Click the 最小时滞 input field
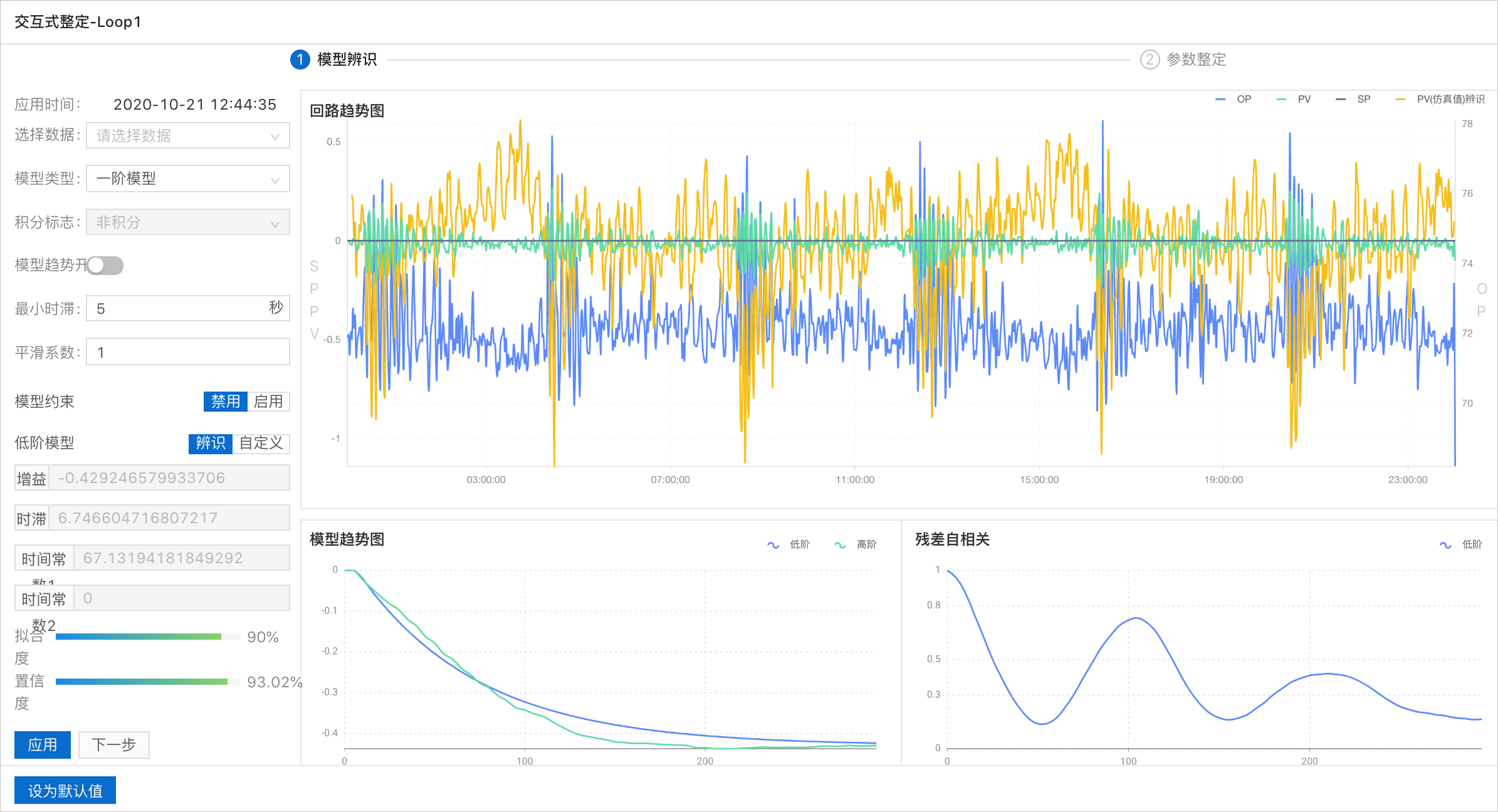The image size is (1498, 812). coord(188,308)
